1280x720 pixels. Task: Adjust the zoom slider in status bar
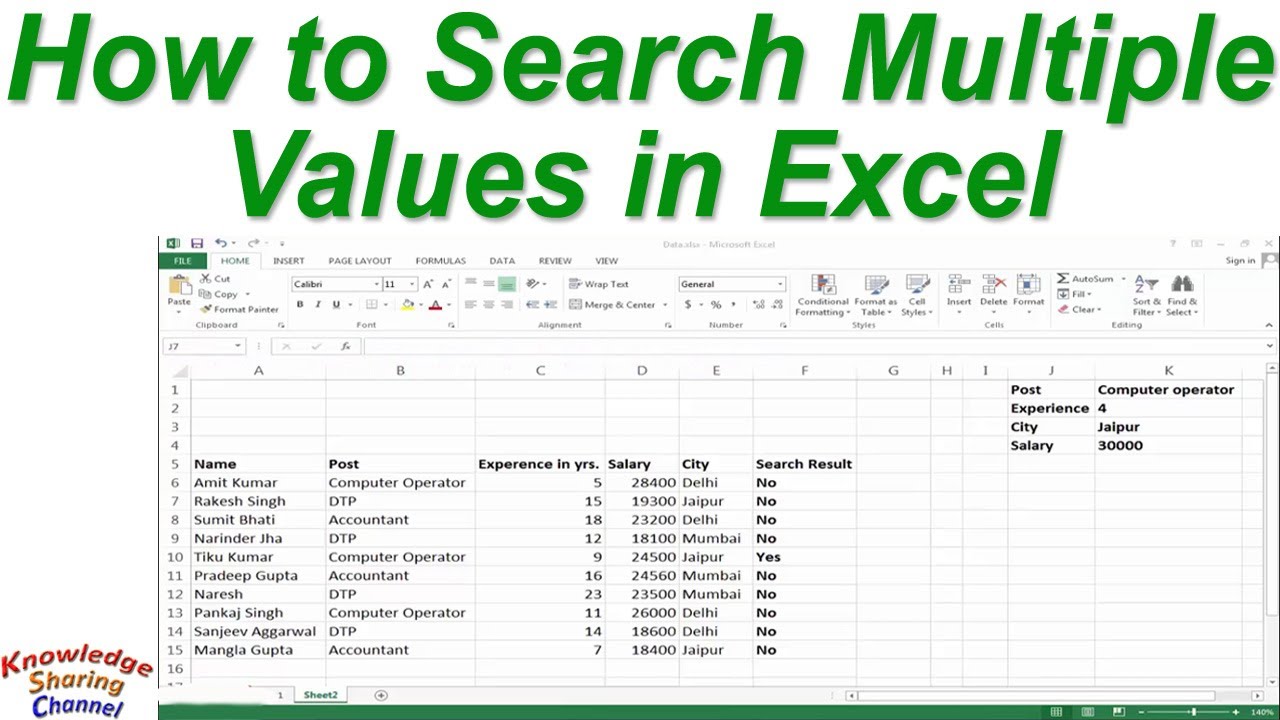pyautogui.click(x=1192, y=712)
